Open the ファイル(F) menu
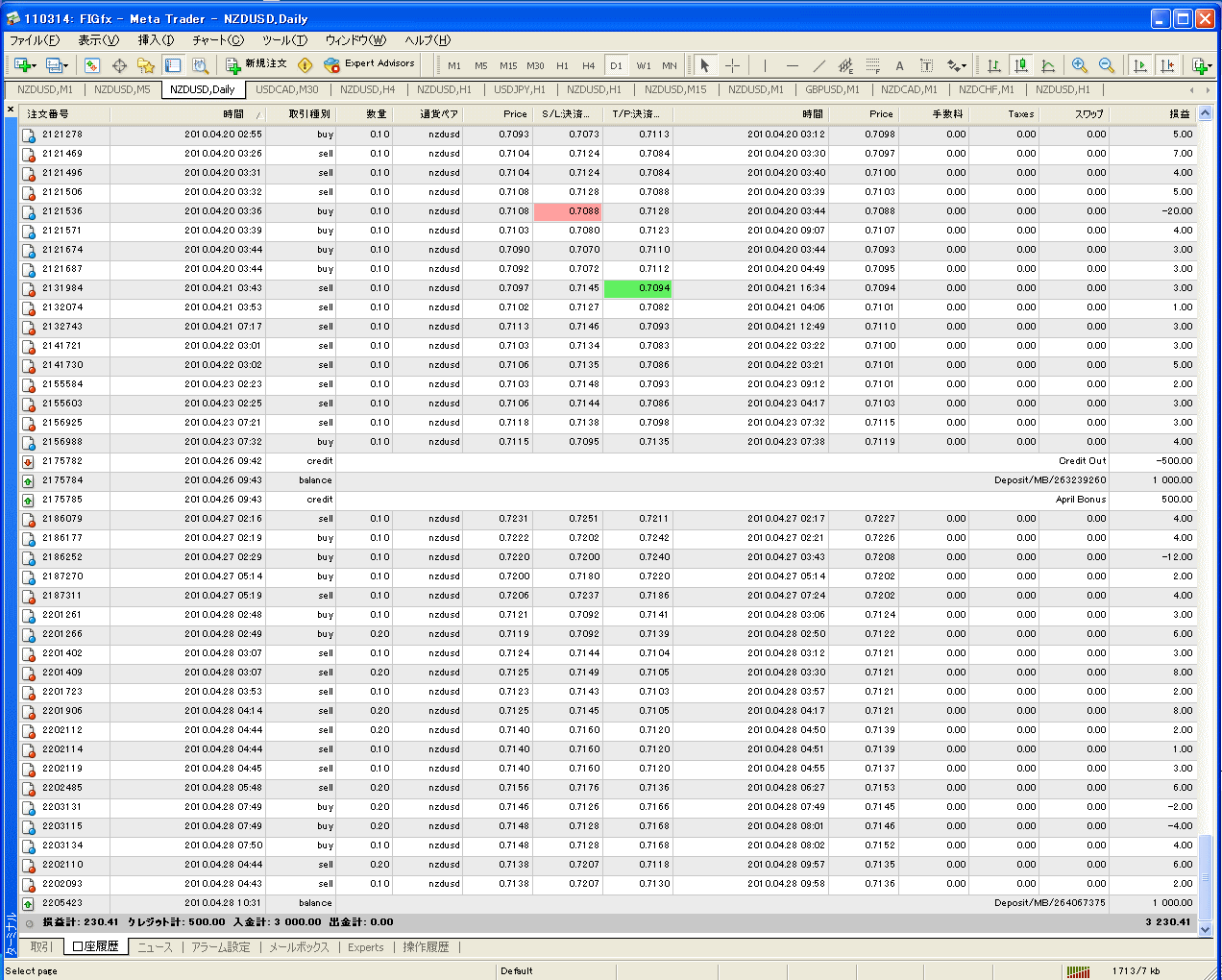This screenshot has width=1222, height=980. [x=35, y=40]
